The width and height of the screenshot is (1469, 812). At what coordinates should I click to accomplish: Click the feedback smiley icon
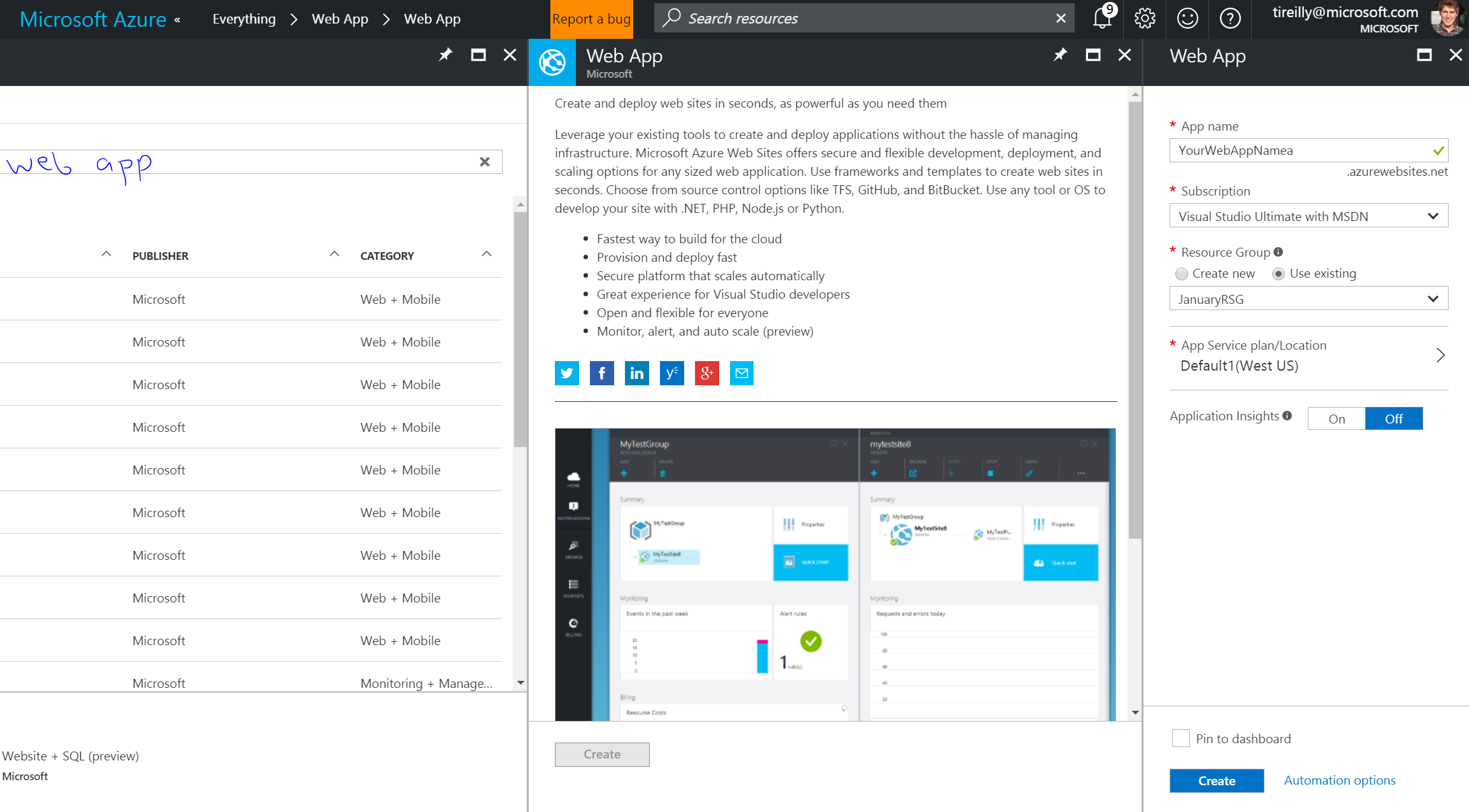(1187, 18)
